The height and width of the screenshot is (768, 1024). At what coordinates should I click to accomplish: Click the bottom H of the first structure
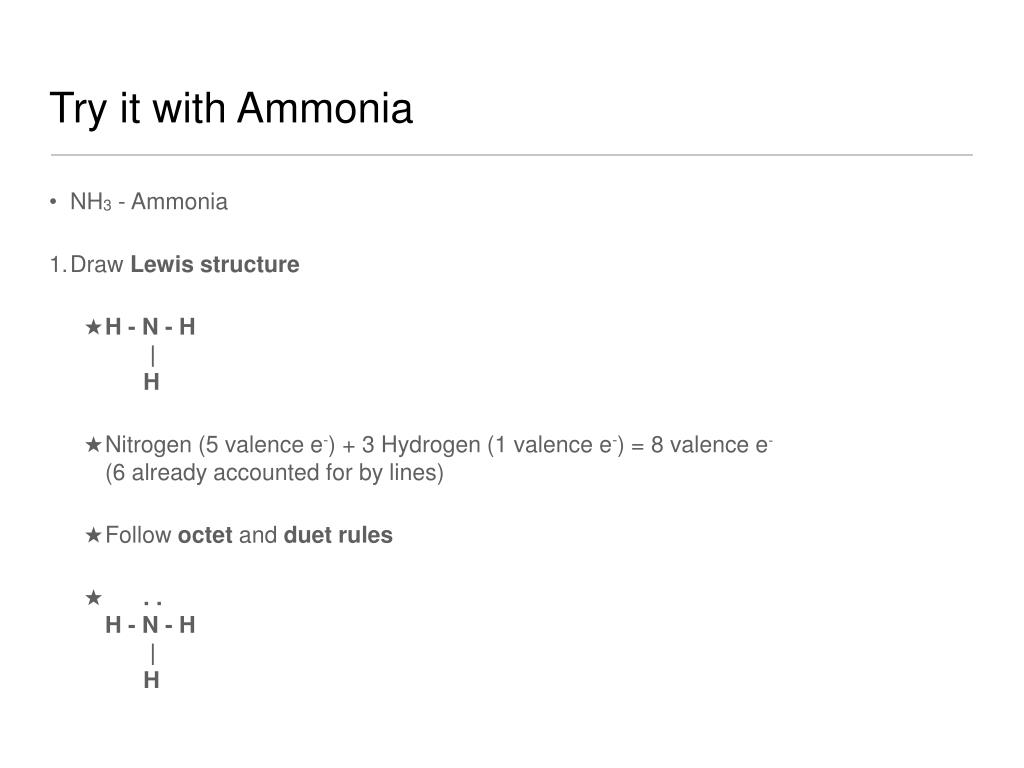[x=152, y=382]
